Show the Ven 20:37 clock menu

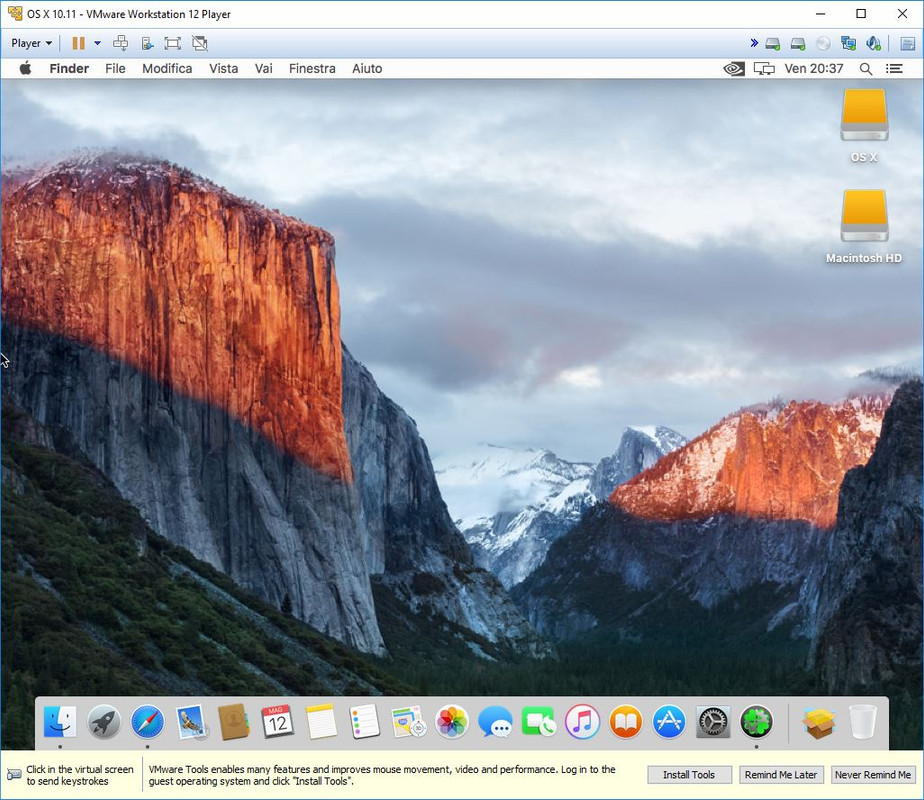coord(813,68)
